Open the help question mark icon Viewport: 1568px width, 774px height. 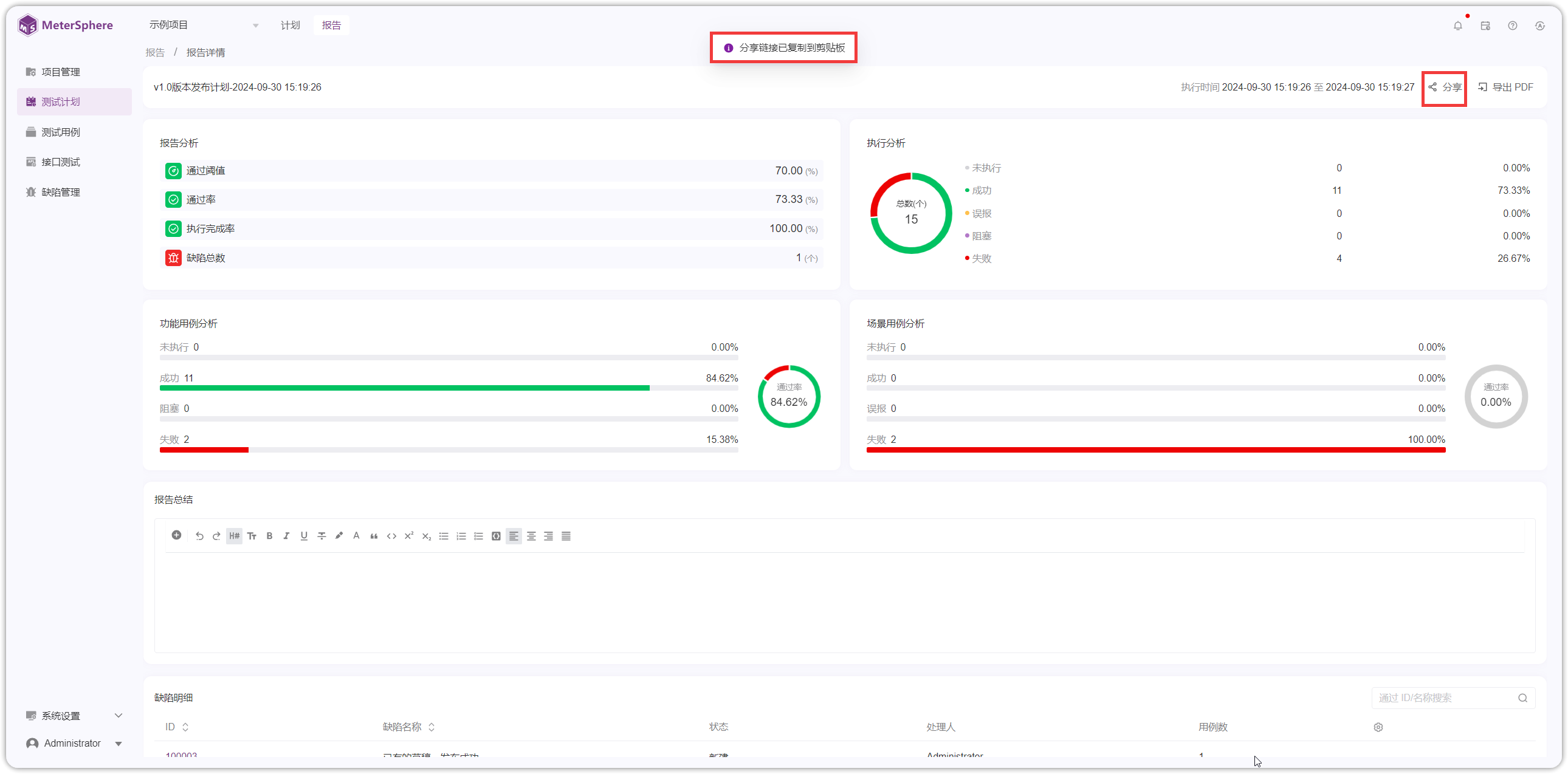point(1513,26)
